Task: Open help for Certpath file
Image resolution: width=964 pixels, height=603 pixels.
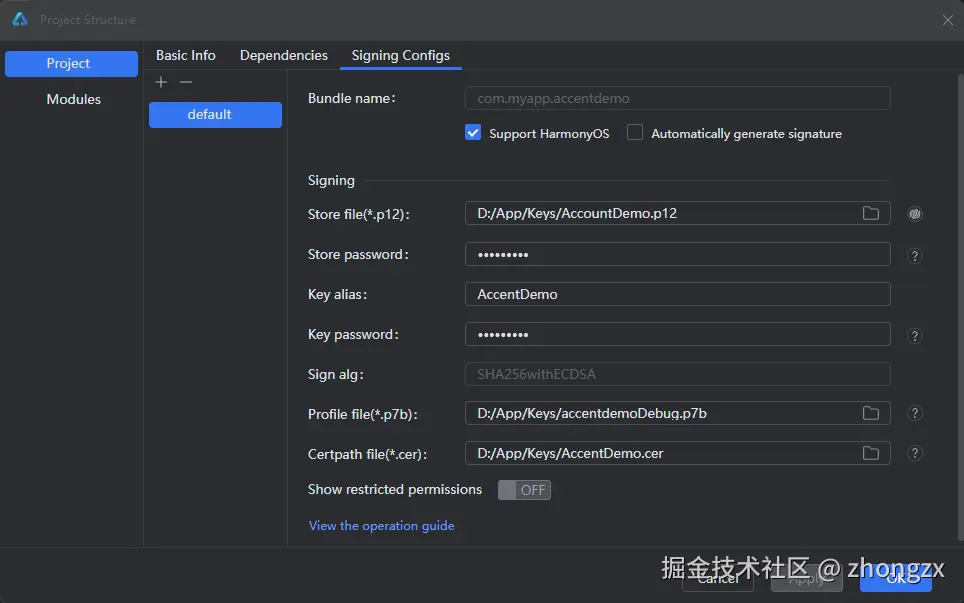Action: point(915,453)
